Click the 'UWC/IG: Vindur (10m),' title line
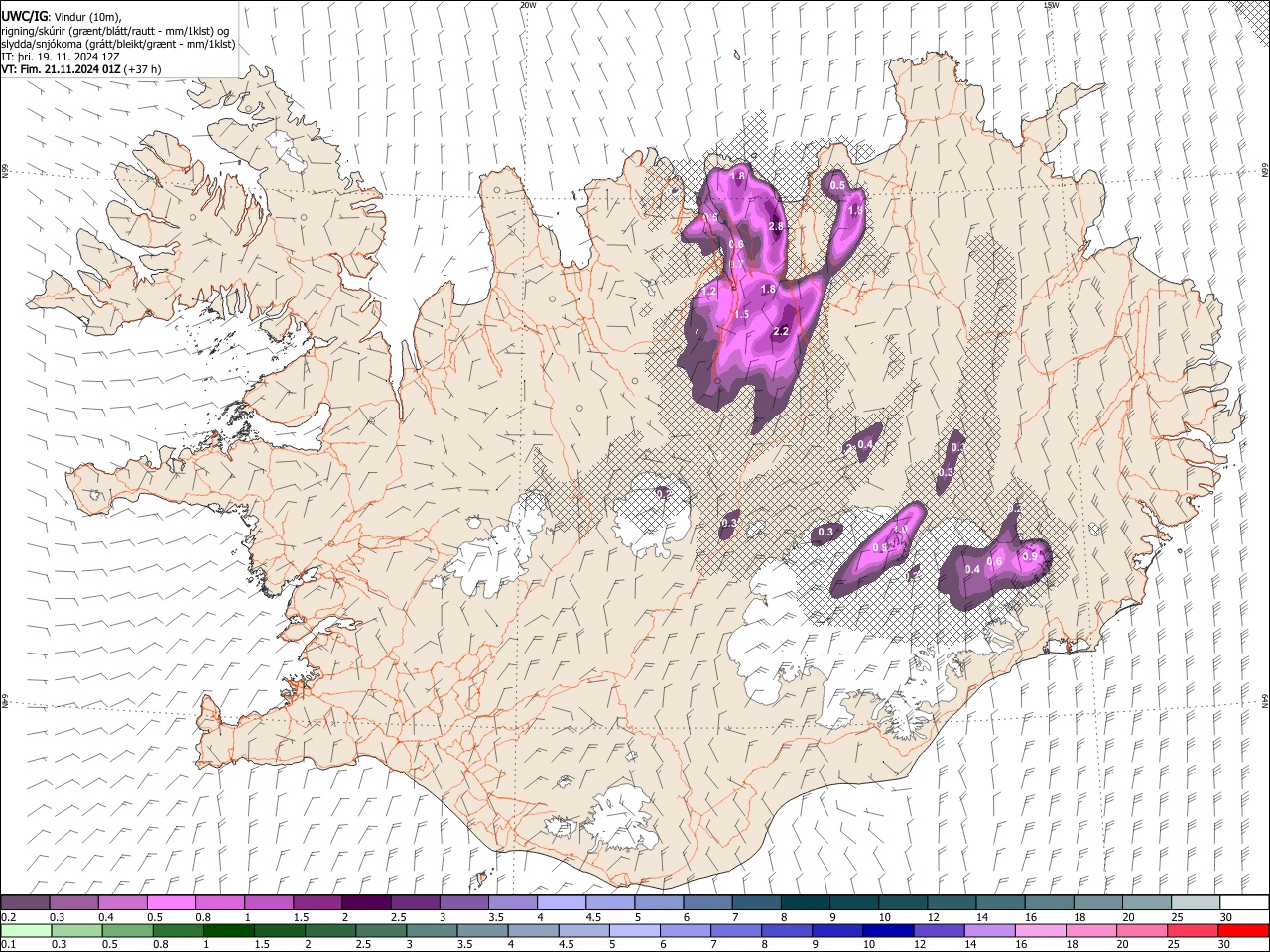1270x952 pixels. 62,17
